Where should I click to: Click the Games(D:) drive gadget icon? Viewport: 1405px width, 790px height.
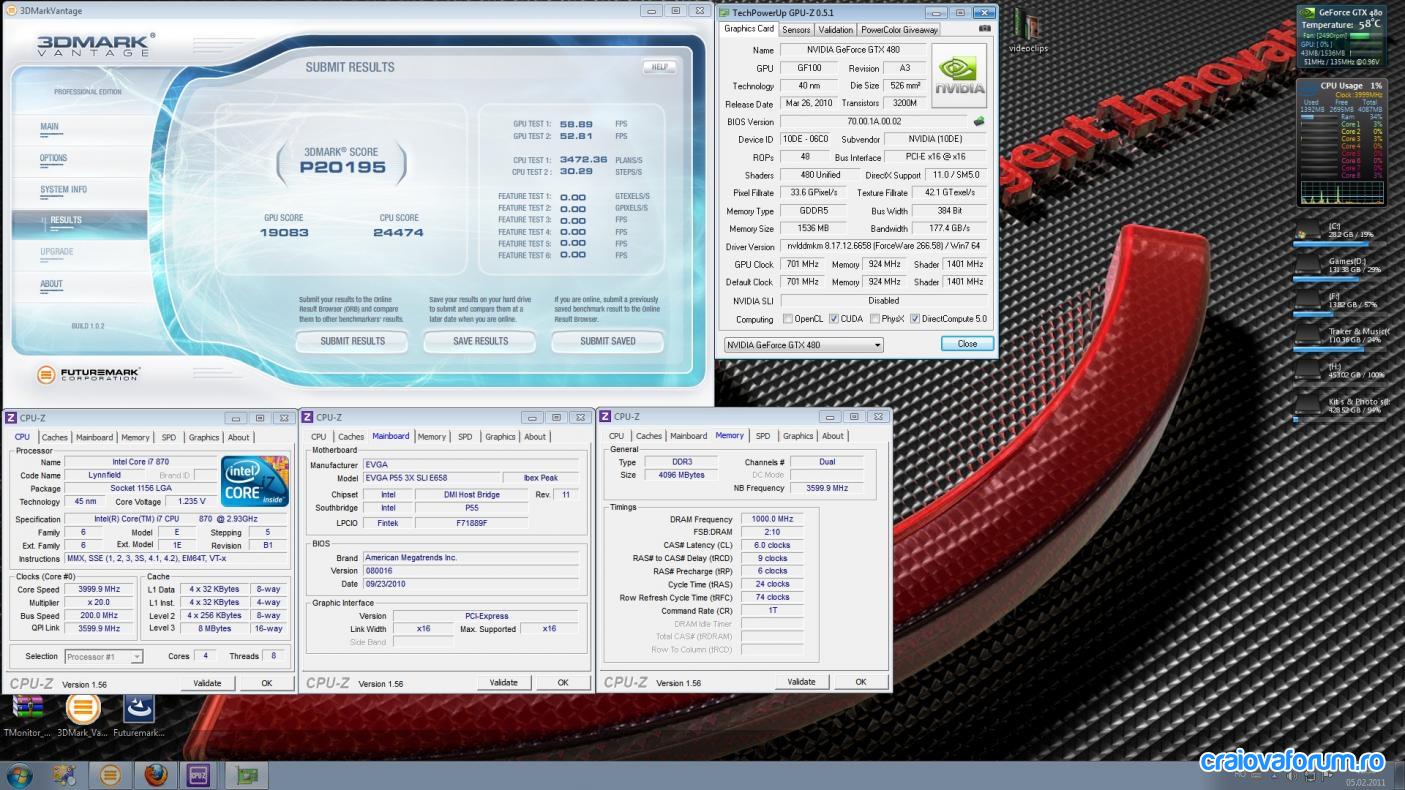coord(1309,265)
